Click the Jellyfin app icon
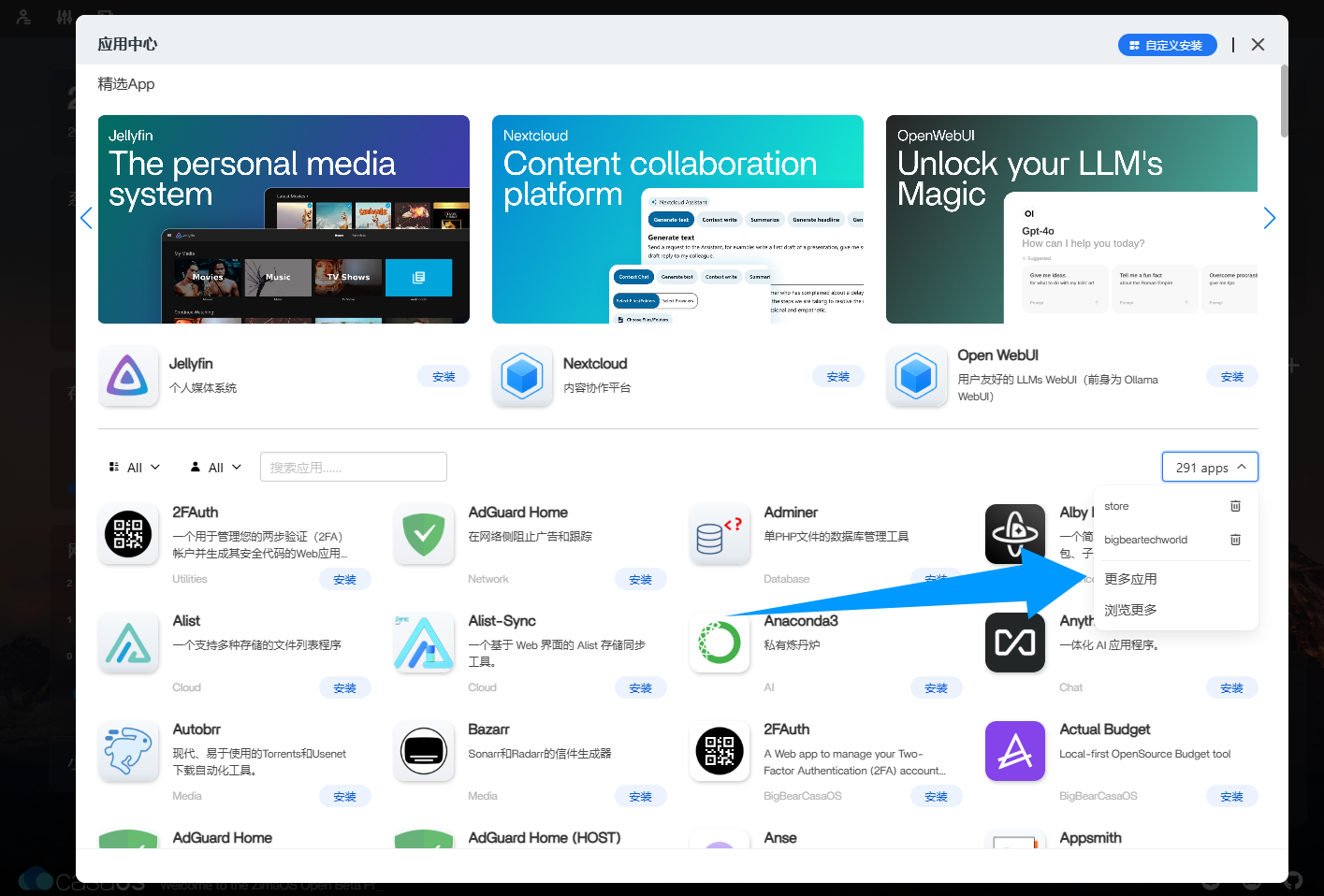The image size is (1324, 896). (x=129, y=376)
